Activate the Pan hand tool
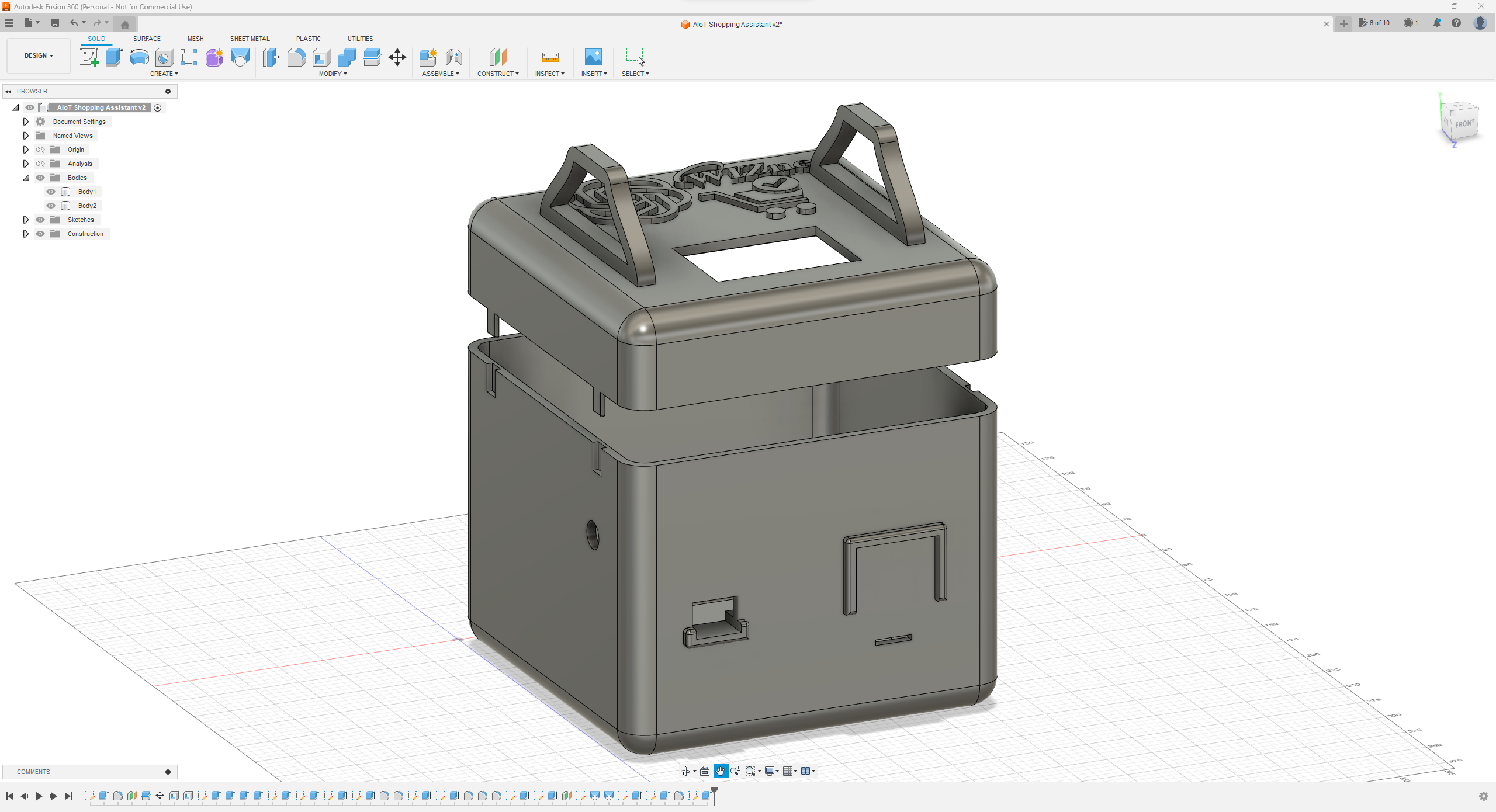Image resolution: width=1496 pixels, height=812 pixels. coord(720,771)
